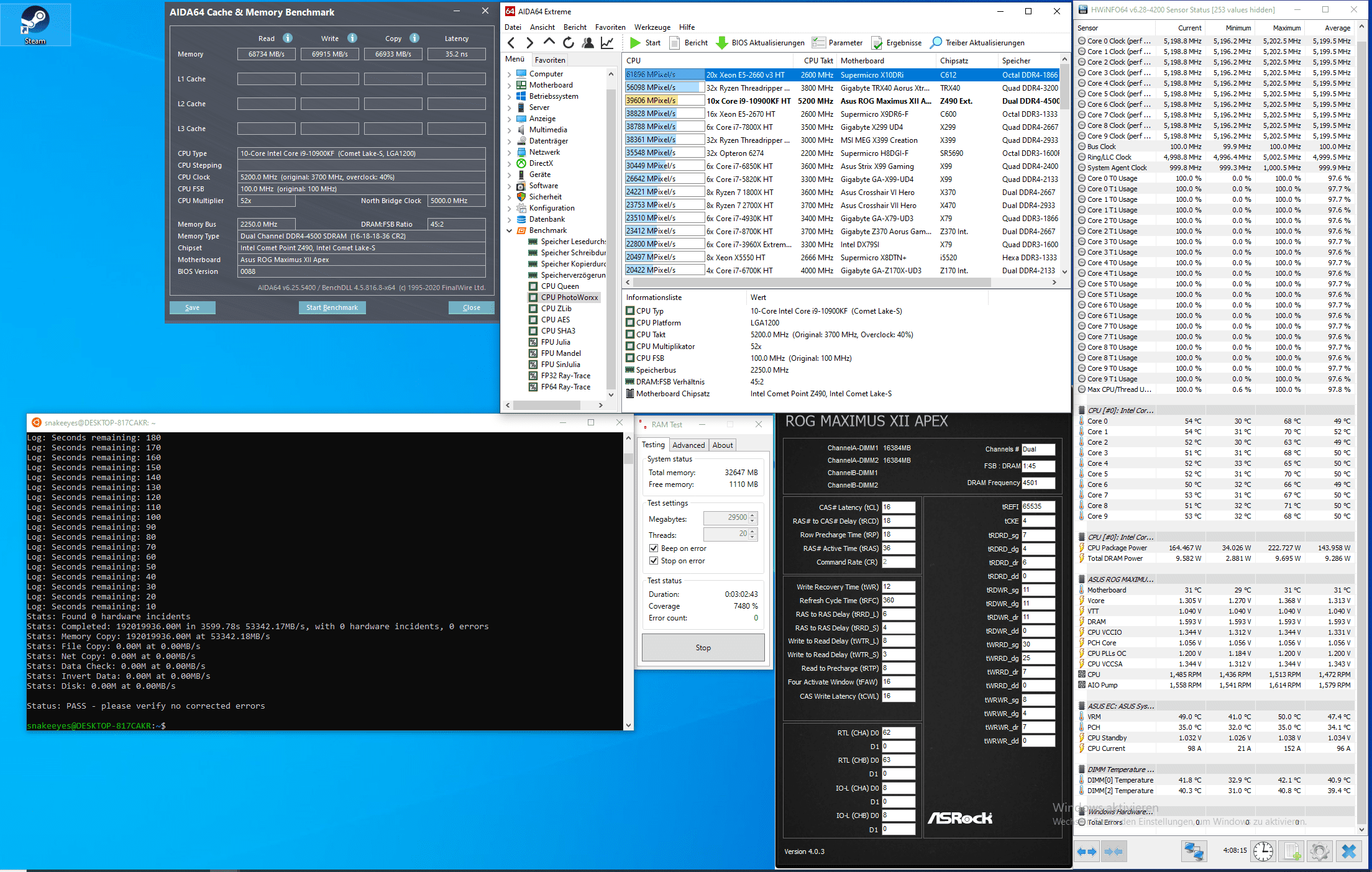Open BIOS Aktualisierungen download icon
Image resolution: width=1372 pixels, height=872 pixels.
(760, 43)
